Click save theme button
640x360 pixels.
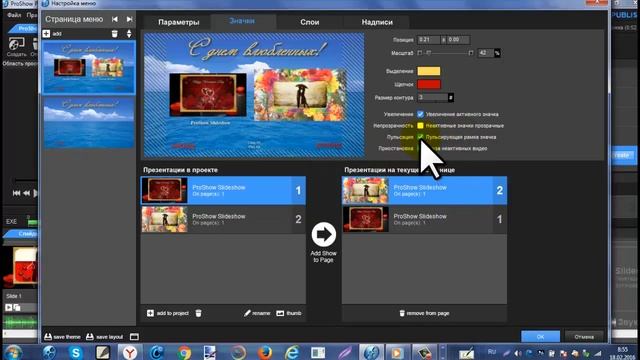tap(62, 337)
